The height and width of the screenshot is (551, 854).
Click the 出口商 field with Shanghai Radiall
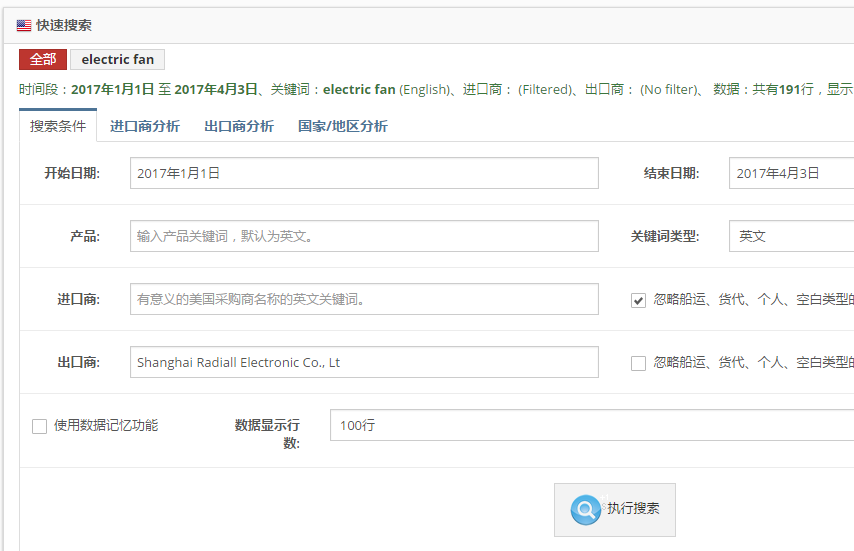(364, 362)
